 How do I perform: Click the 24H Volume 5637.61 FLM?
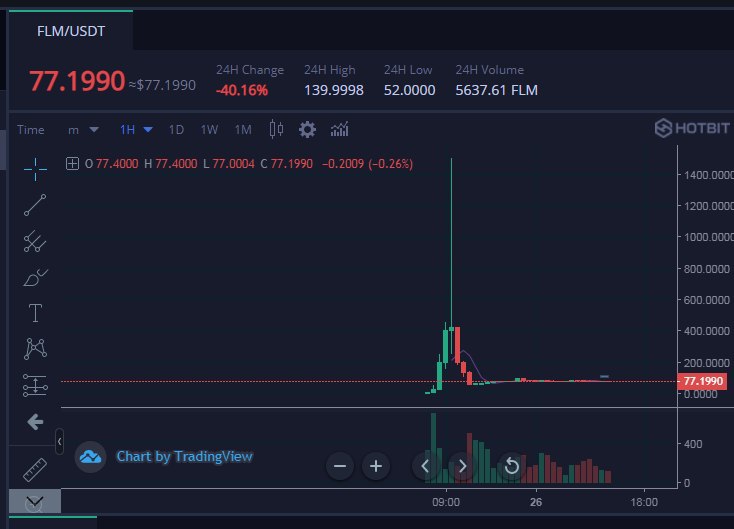[497, 90]
